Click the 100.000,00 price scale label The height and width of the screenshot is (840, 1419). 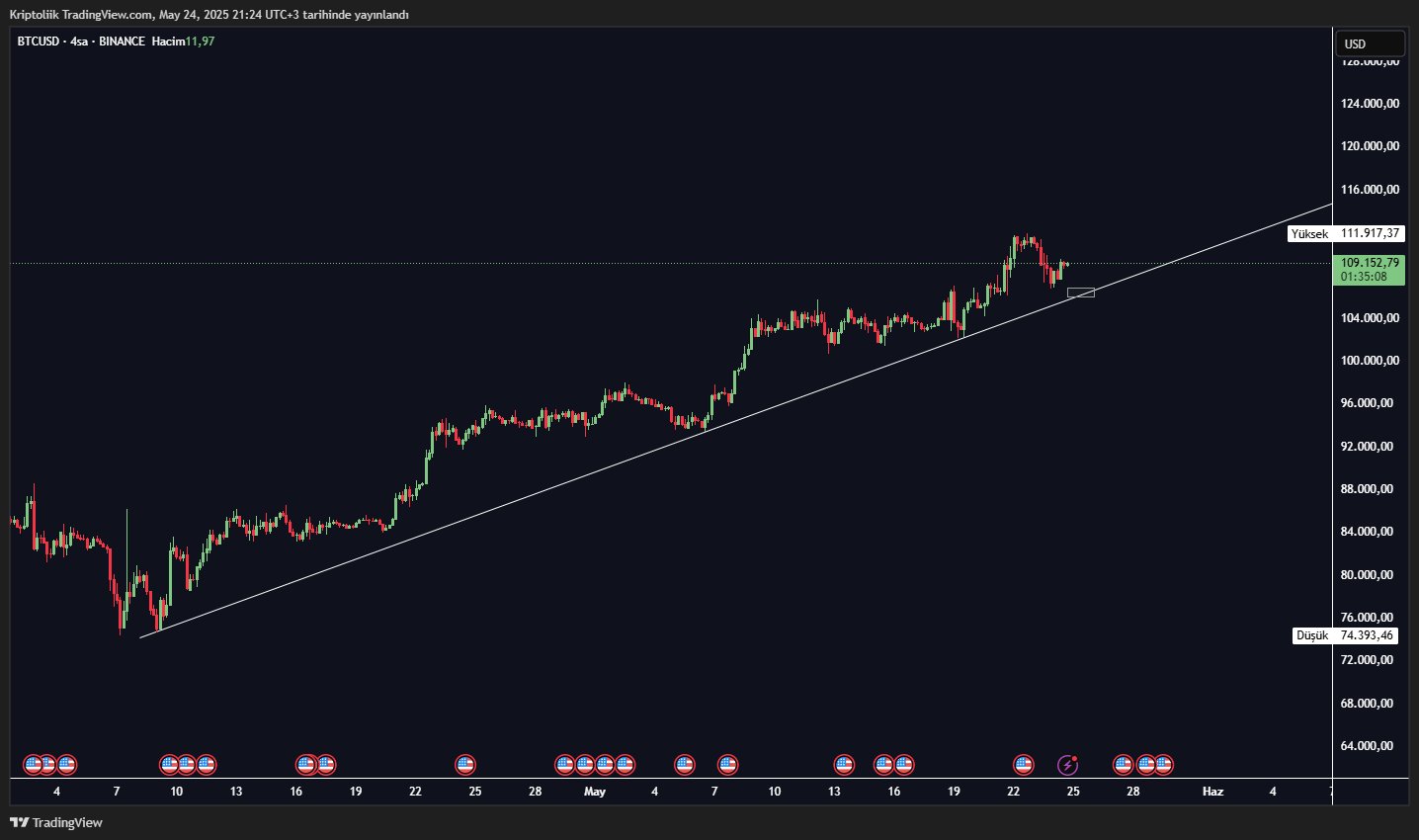[1369, 361]
